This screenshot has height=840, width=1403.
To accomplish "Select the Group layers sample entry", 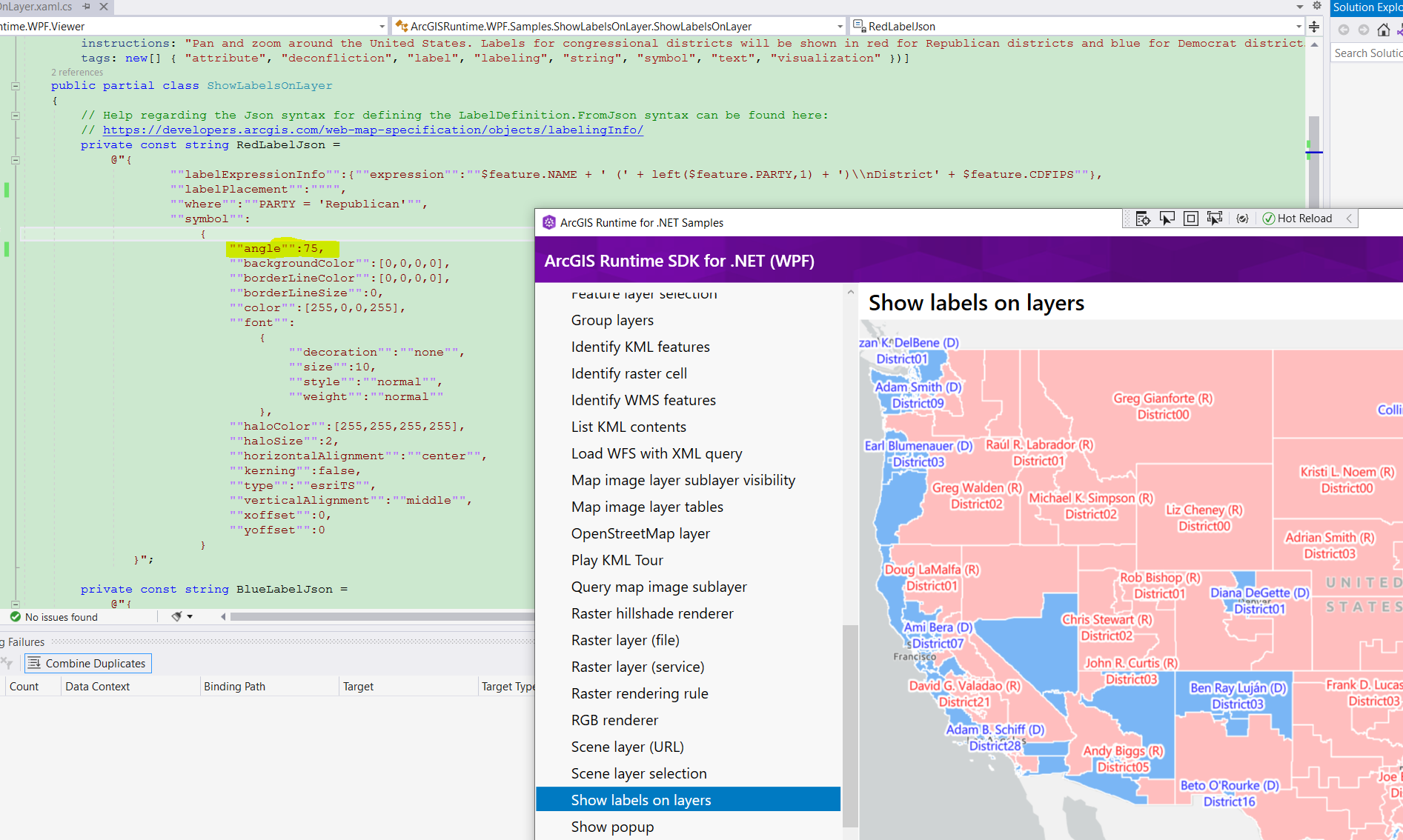I will (x=612, y=319).
